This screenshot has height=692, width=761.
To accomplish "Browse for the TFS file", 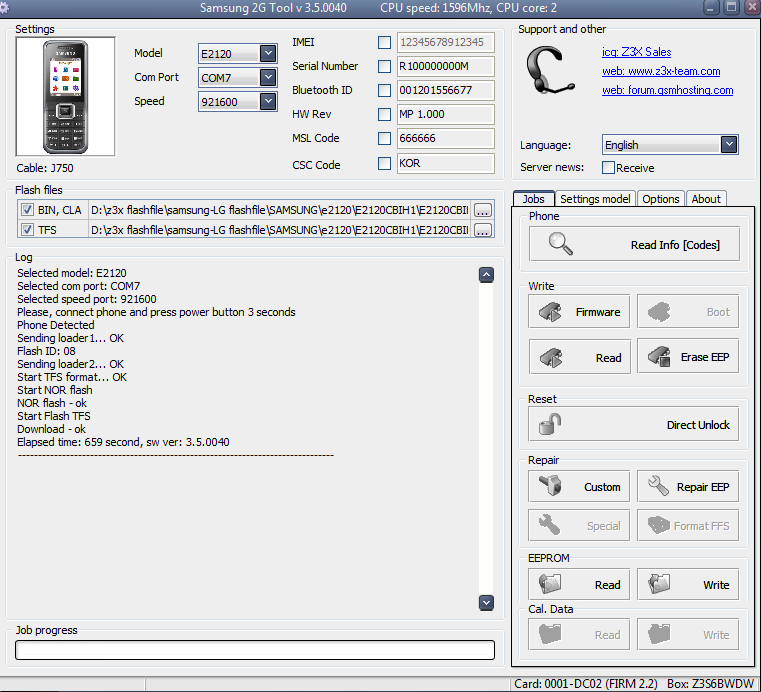I will pos(482,230).
